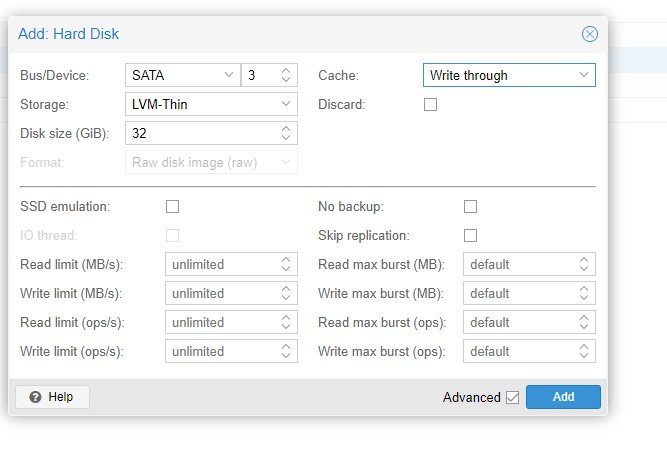This screenshot has width=667, height=456.
Task: Click the Help question mark icon
Action: pos(35,397)
